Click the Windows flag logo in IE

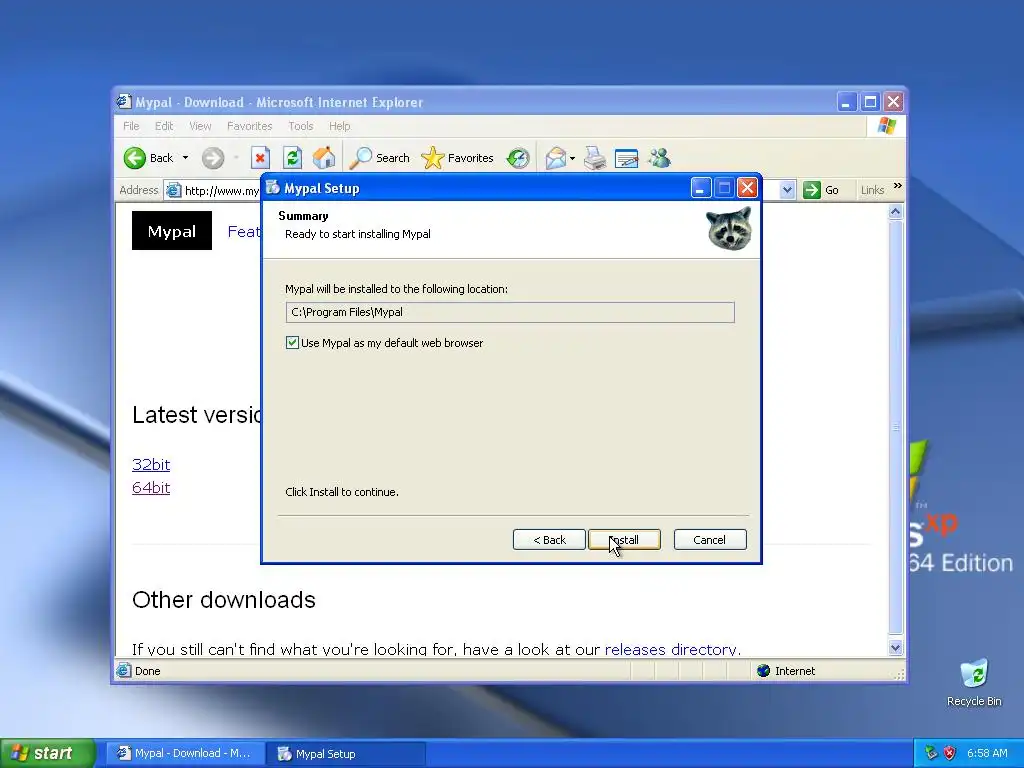click(886, 126)
